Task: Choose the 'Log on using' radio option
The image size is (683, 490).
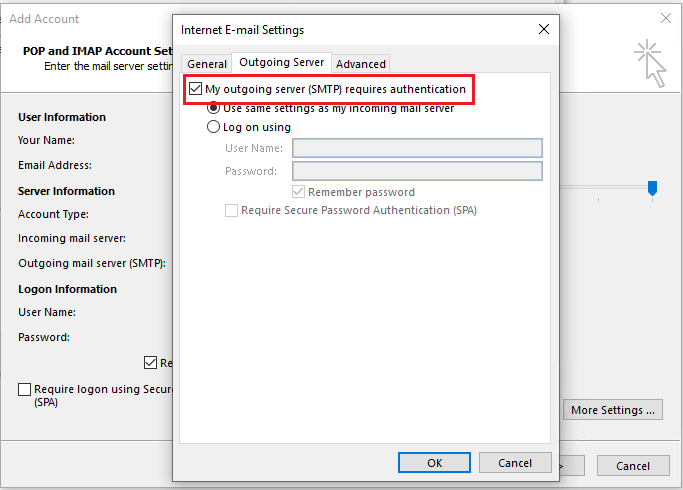Action: coord(213,127)
